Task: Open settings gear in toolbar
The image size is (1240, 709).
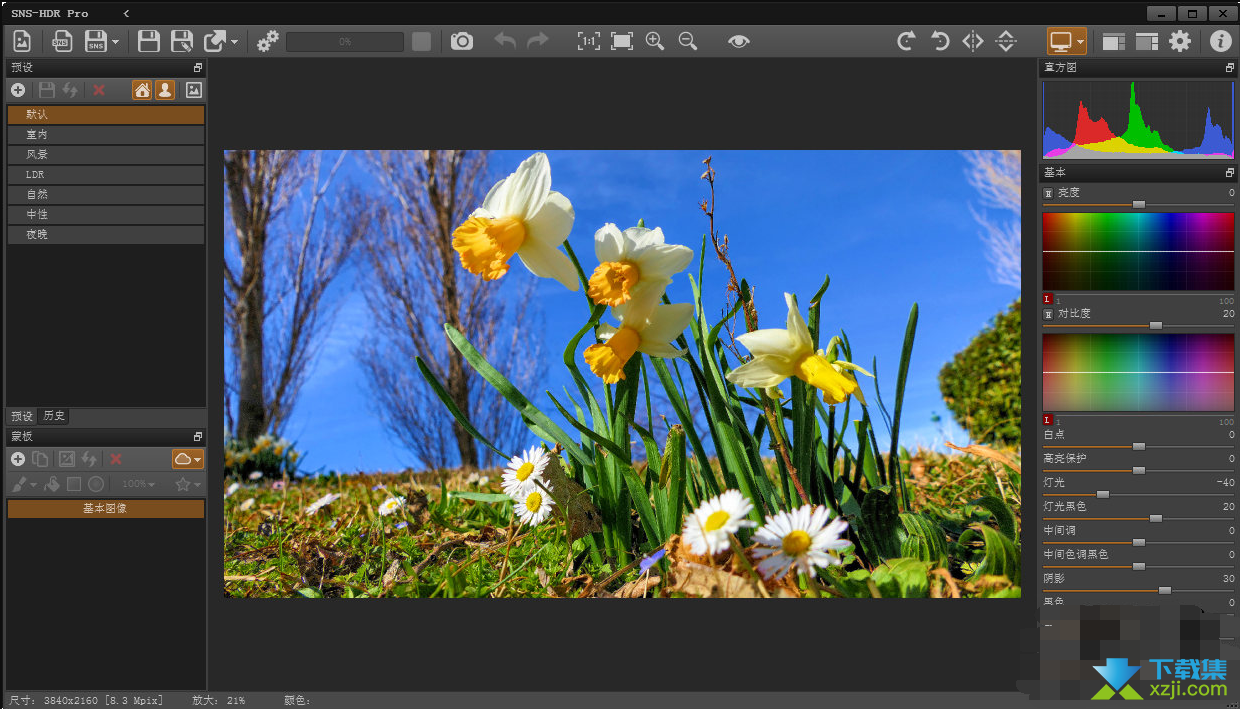Action: click(x=1181, y=41)
